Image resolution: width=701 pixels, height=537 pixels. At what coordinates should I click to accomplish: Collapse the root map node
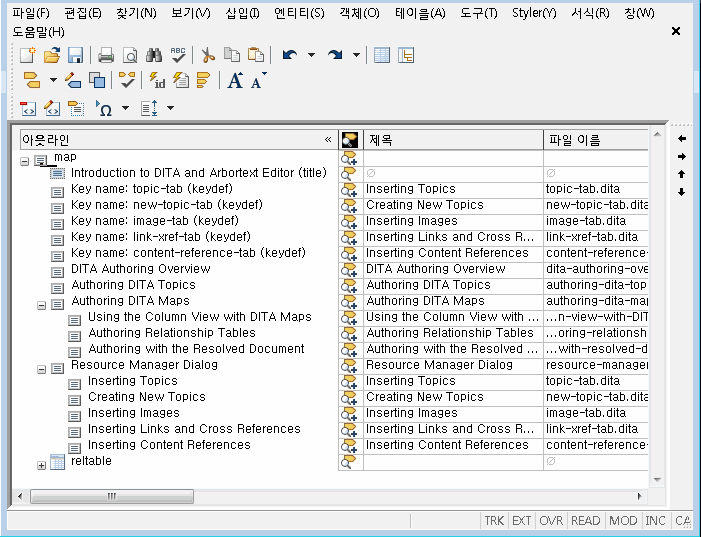(x=25, y=161)
